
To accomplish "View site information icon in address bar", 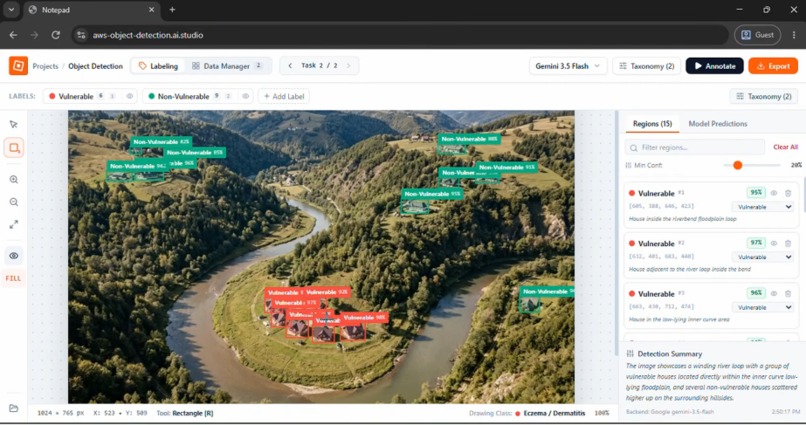I will pyautogui.click(x=81, y=35).
